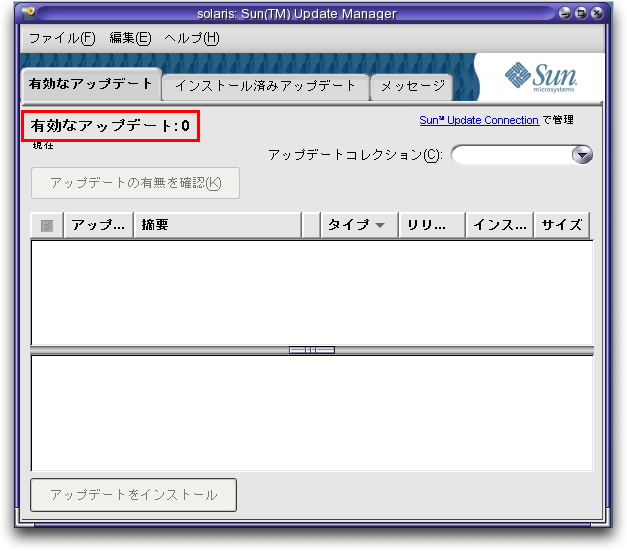Sort by the リリ... column header

coord(432,225)
